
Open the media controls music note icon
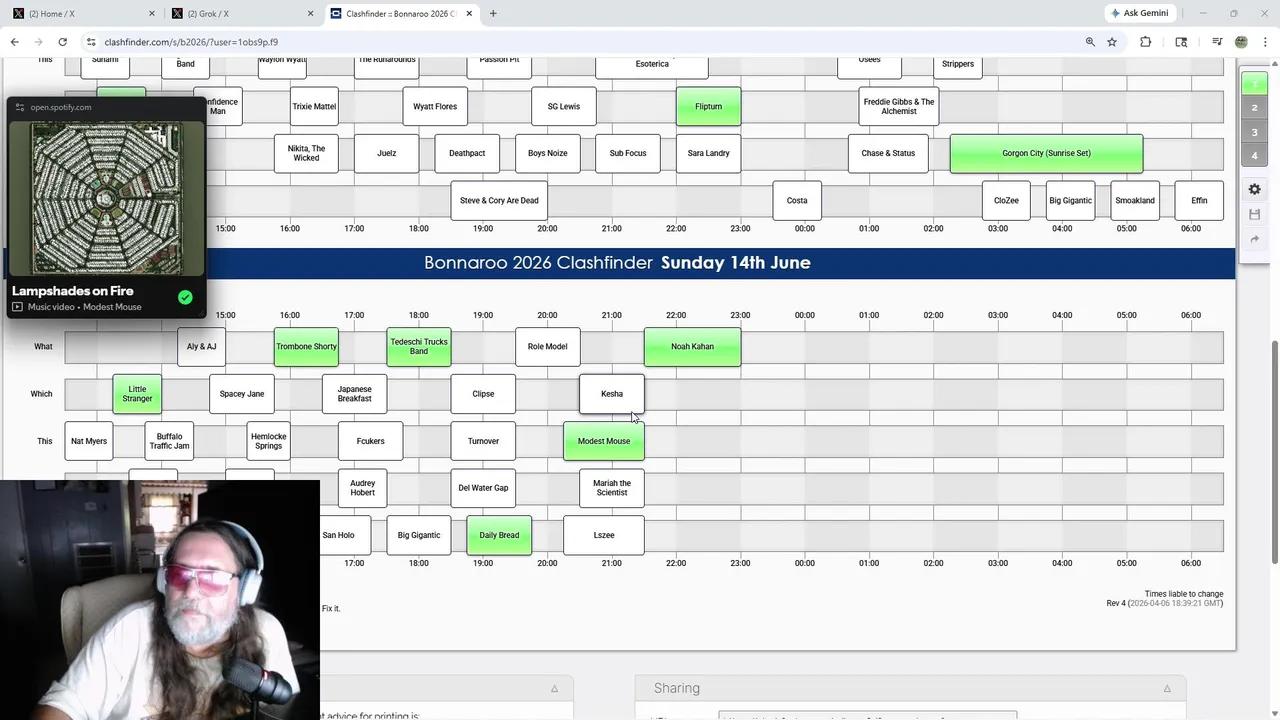tap(1217, 42)
